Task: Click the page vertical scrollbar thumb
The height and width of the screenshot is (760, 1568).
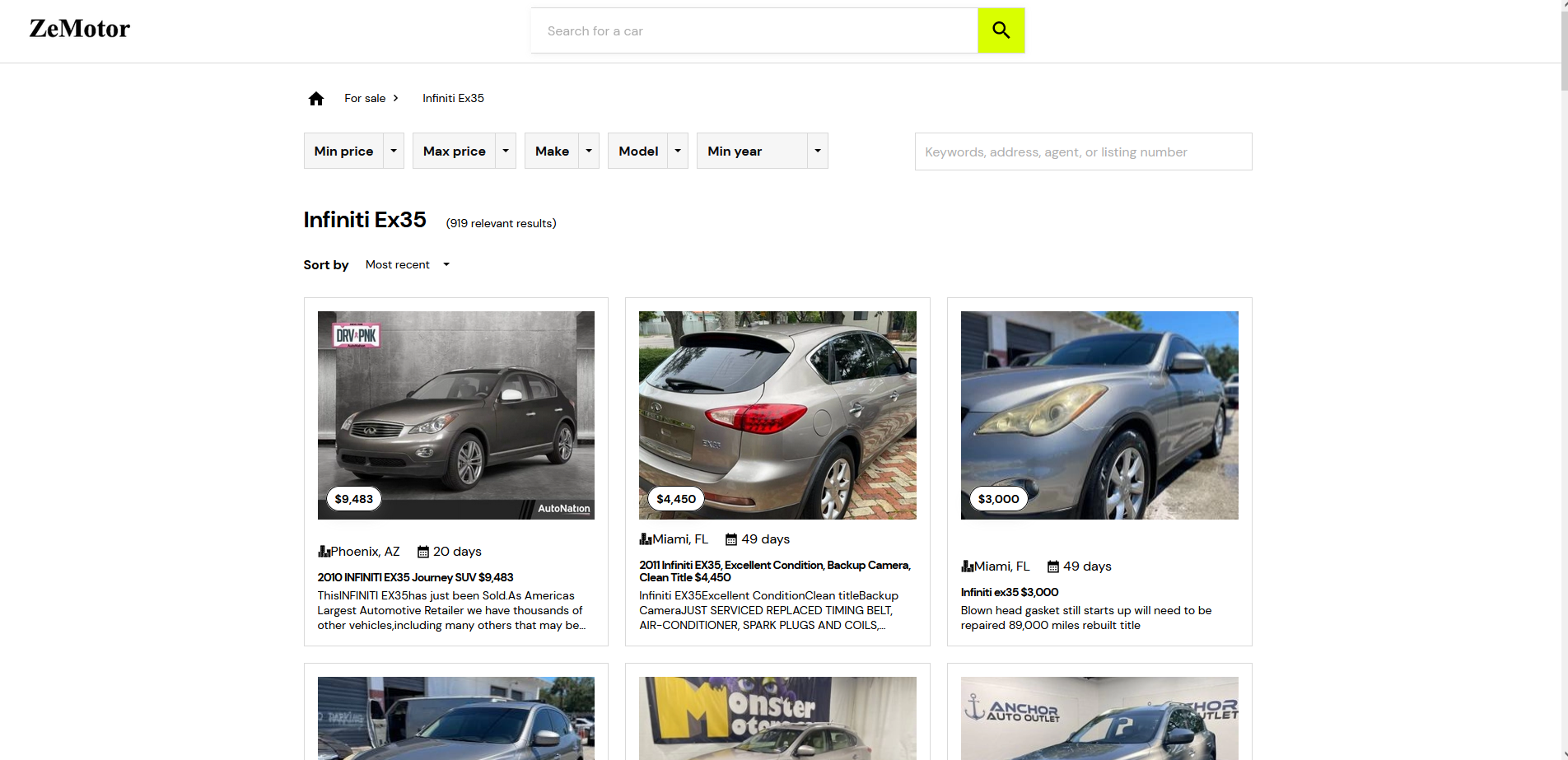Action: pyautogui.click(x=1564, y=49)
